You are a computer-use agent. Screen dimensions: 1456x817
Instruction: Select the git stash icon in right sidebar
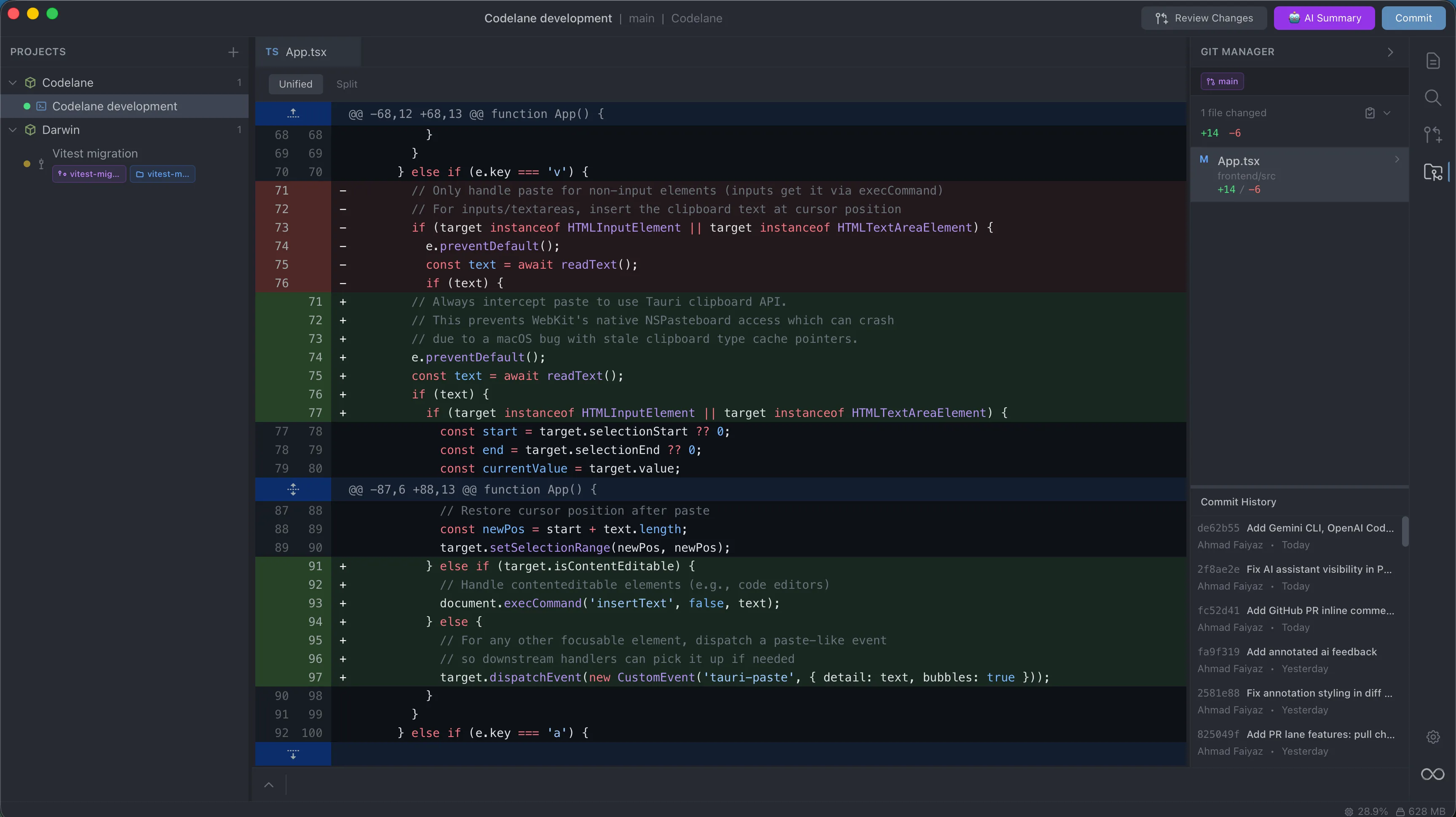[x=1434, y=134]
